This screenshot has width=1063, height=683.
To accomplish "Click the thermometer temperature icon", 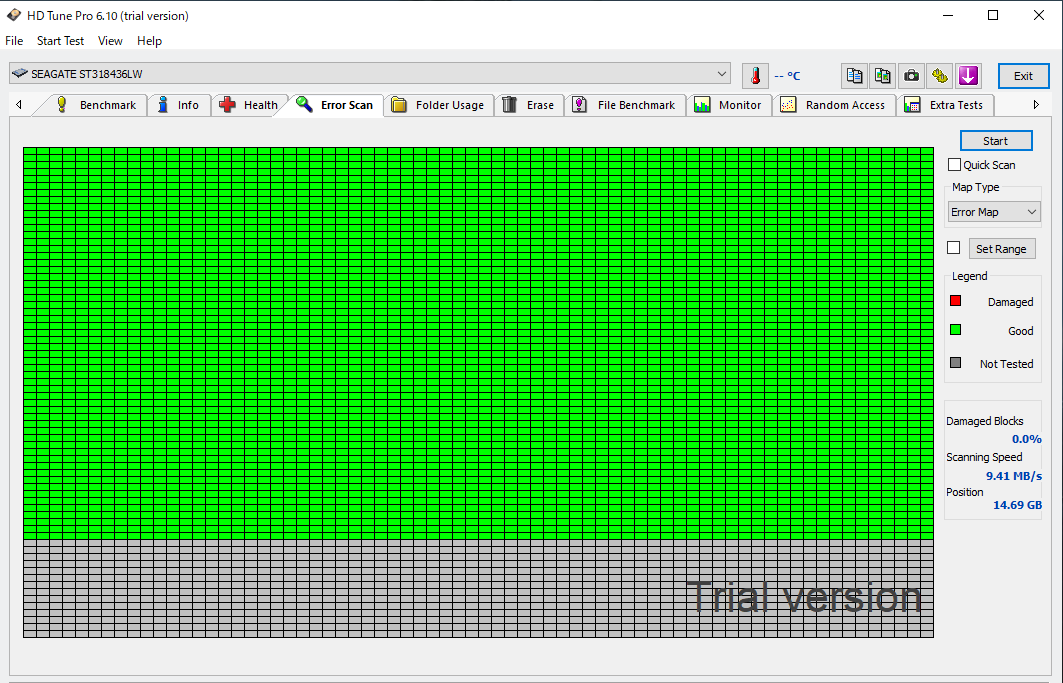I will (755, 76).
